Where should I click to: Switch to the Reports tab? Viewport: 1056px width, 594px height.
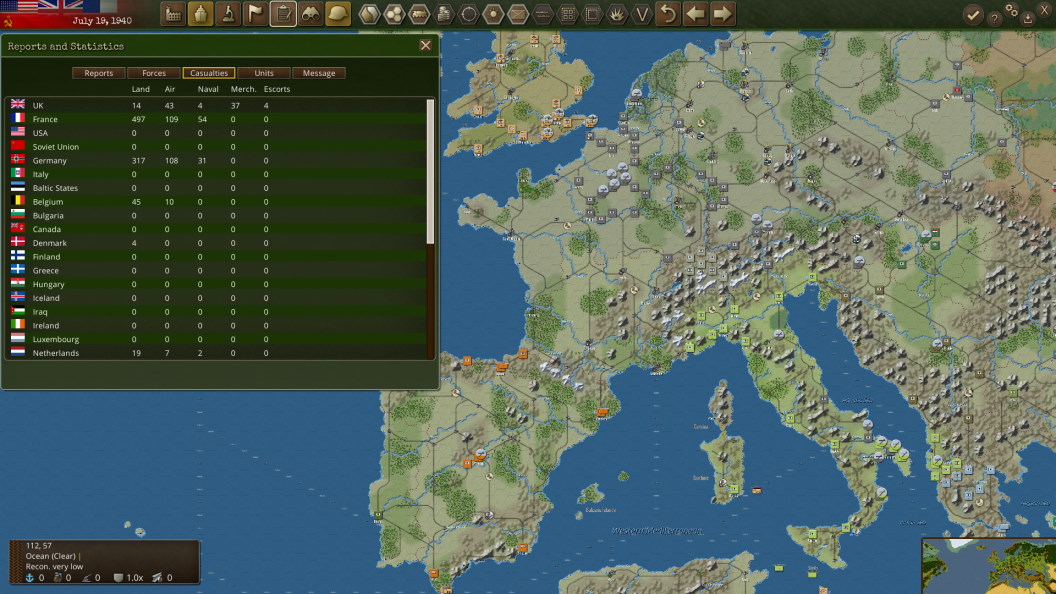pos(98,73)
